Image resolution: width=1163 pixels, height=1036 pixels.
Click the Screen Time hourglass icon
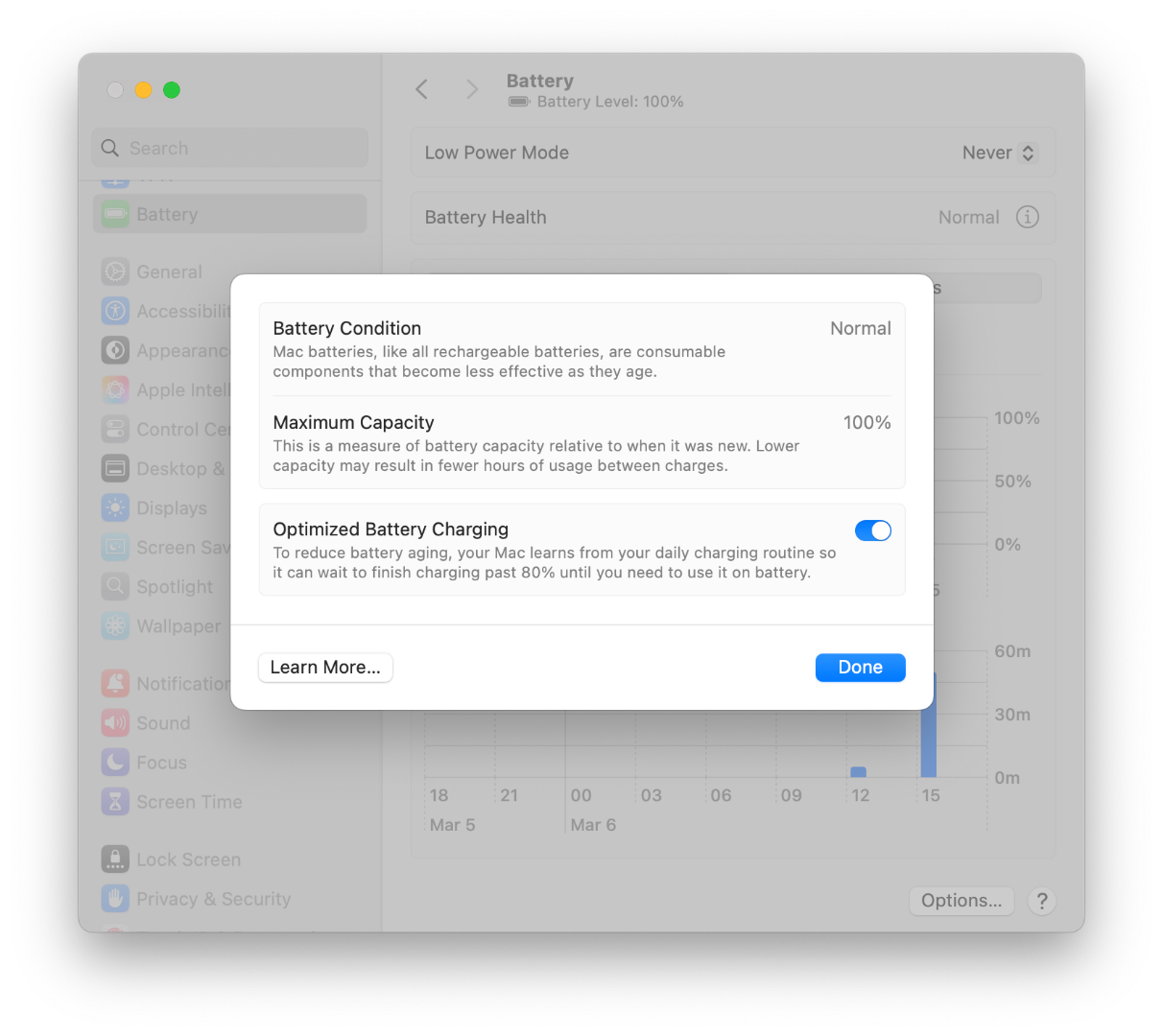coord(115,801)
